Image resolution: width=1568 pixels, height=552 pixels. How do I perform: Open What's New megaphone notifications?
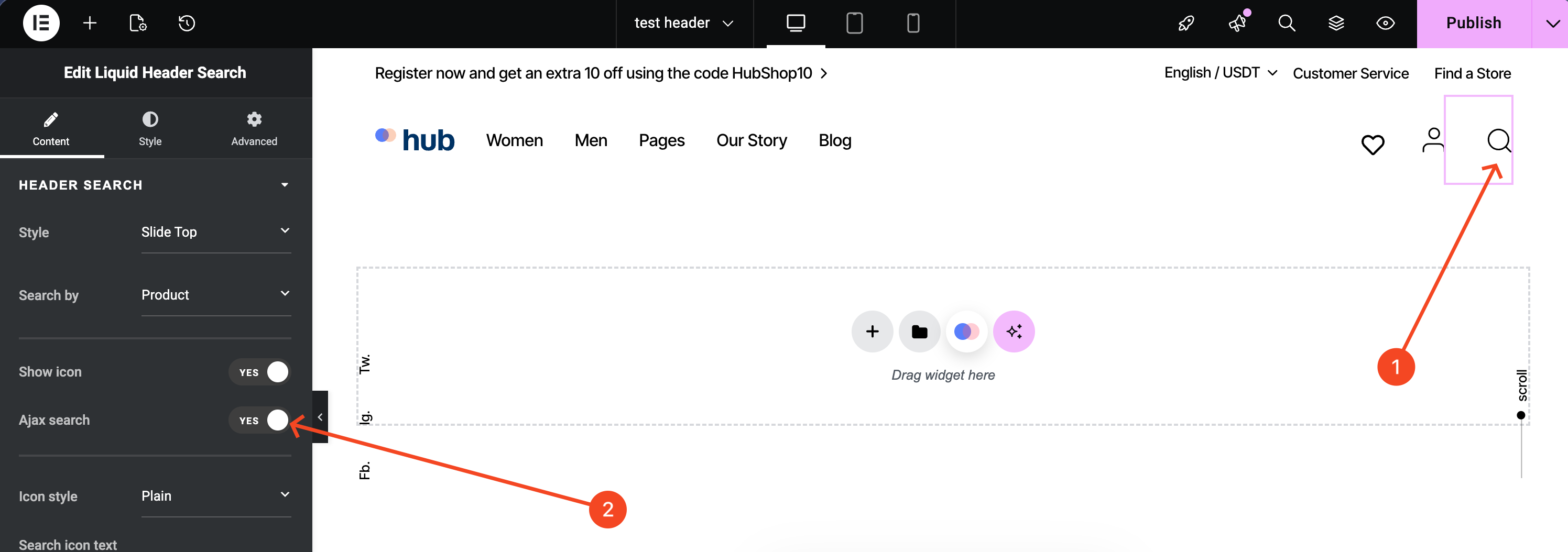1237,23
